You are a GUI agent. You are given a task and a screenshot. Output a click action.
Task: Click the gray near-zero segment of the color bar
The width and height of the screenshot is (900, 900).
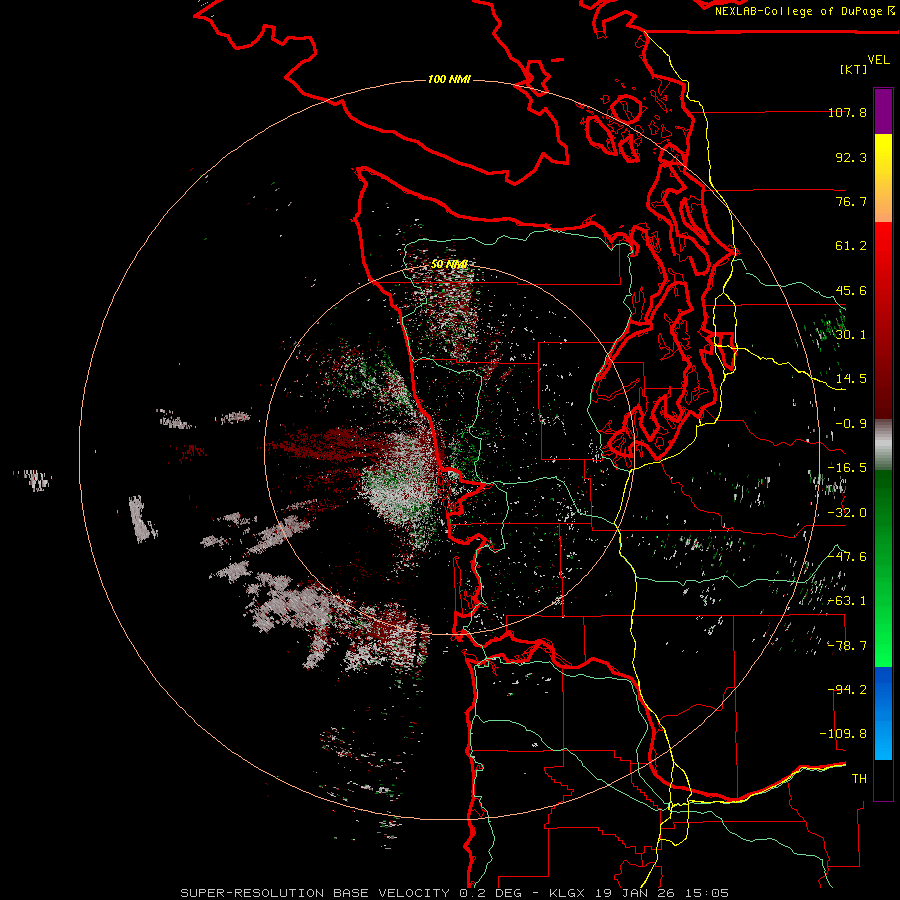tap(883, 445)
